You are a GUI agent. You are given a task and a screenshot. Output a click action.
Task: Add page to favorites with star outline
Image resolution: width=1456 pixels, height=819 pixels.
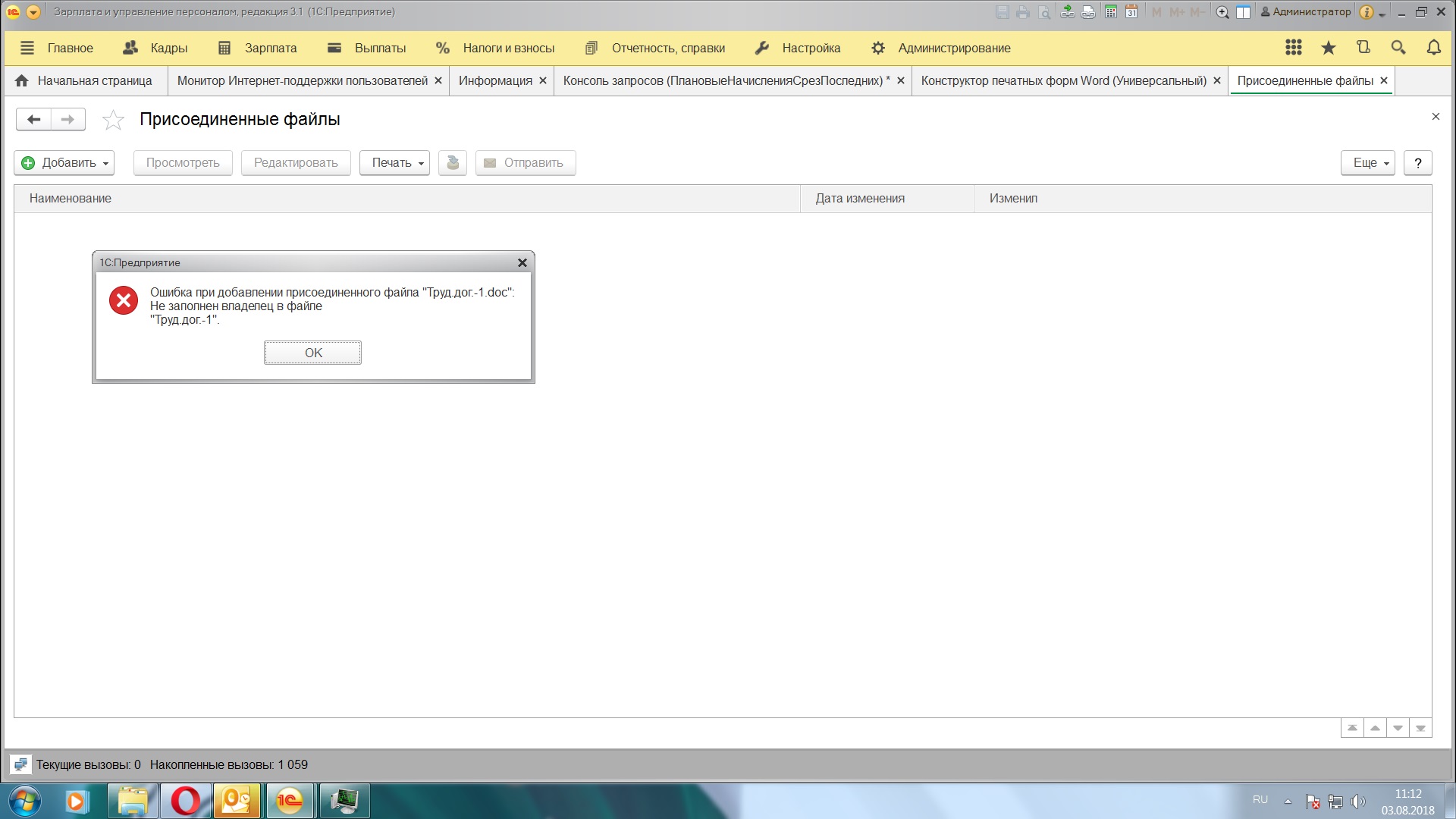tap(113, 120)
